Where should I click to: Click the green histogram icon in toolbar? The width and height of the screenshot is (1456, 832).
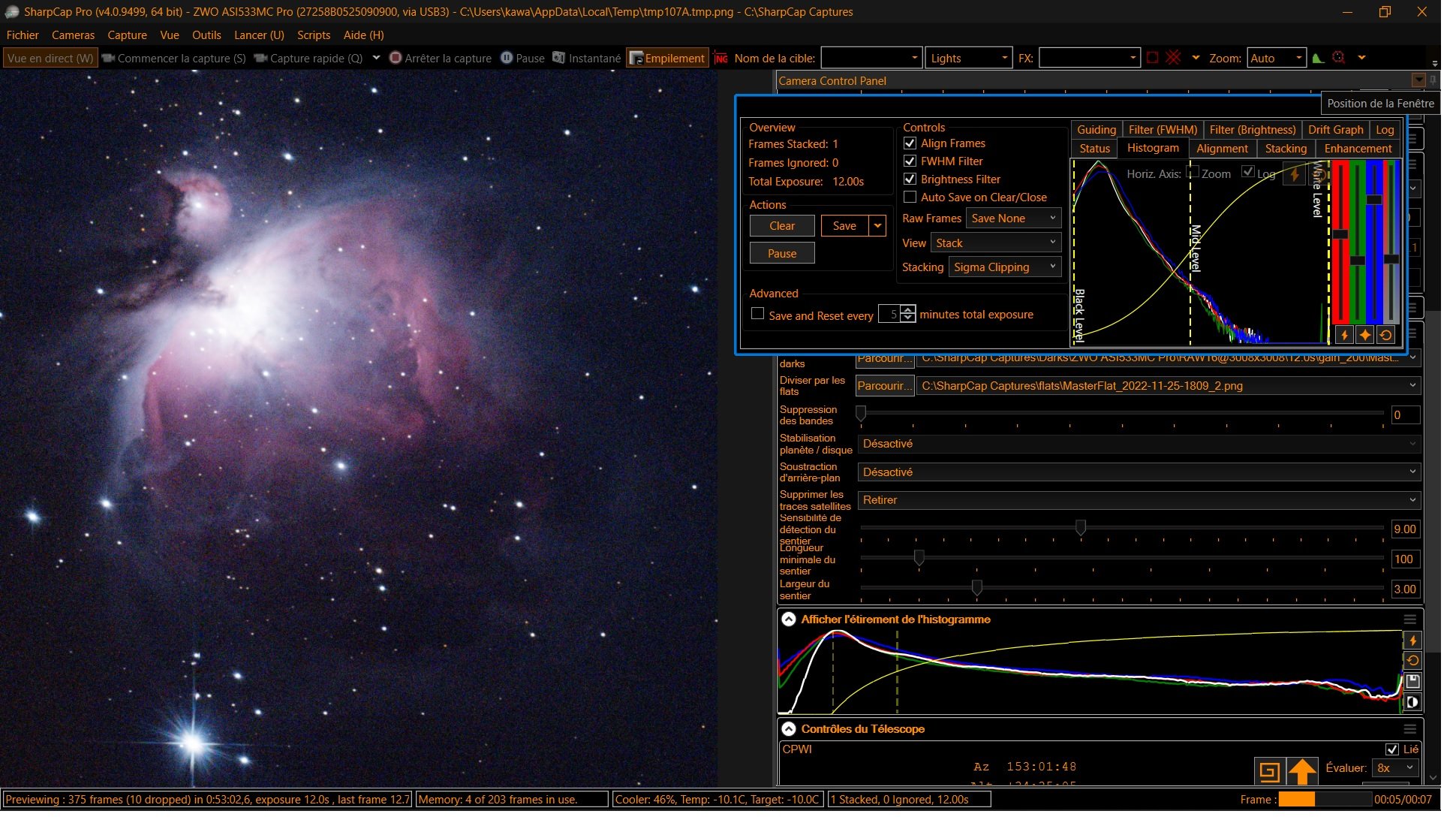(1318, 58)
